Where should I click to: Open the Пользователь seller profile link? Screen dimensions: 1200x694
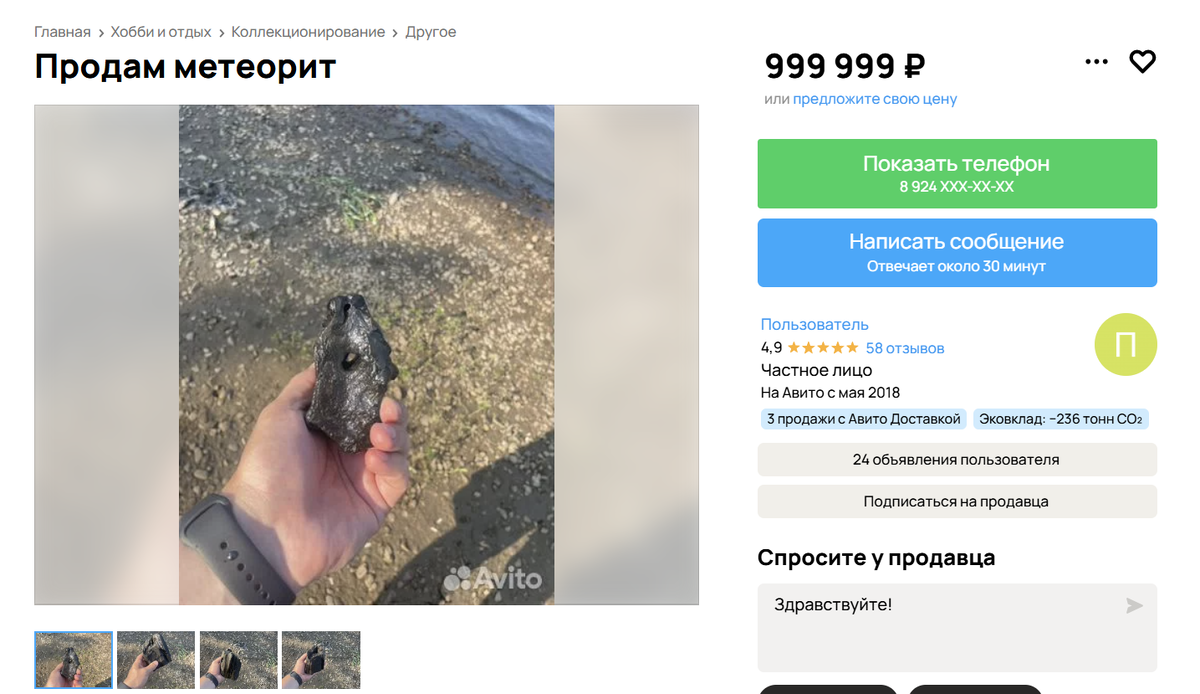click(x=815, y=324)
